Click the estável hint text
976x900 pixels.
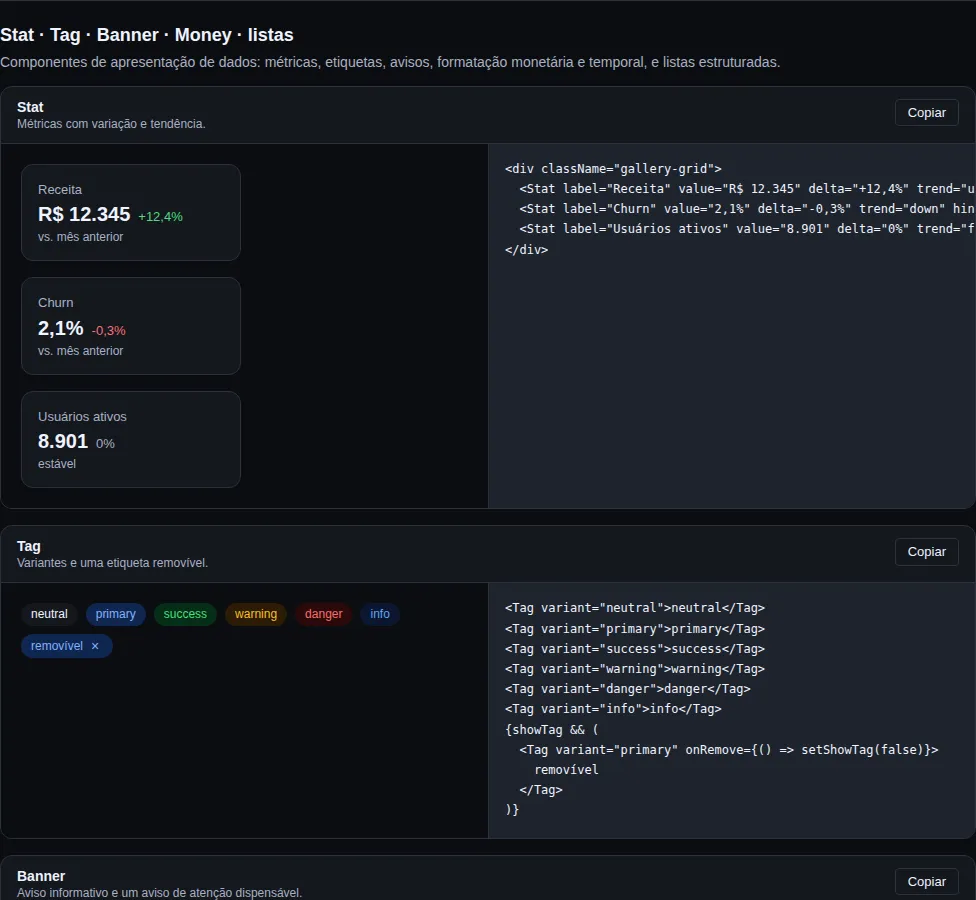pyautogui.click(x=57, y=464)
